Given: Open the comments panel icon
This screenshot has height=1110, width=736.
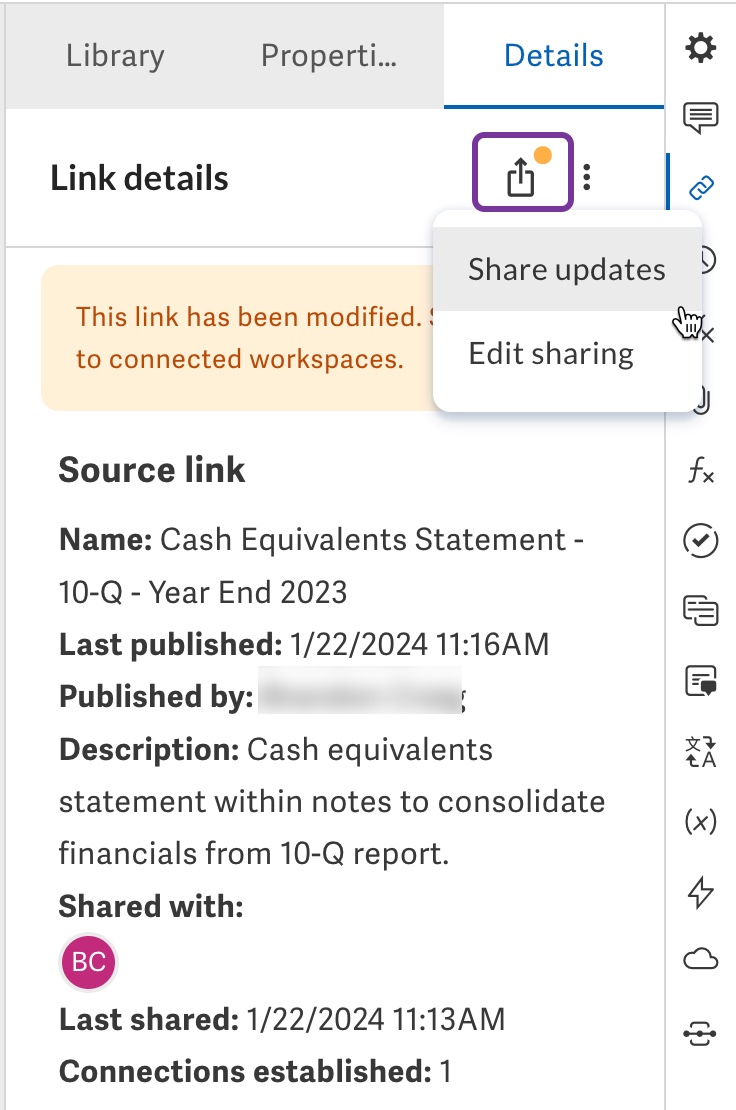Looking at the screenshot, I should [701, 117].
